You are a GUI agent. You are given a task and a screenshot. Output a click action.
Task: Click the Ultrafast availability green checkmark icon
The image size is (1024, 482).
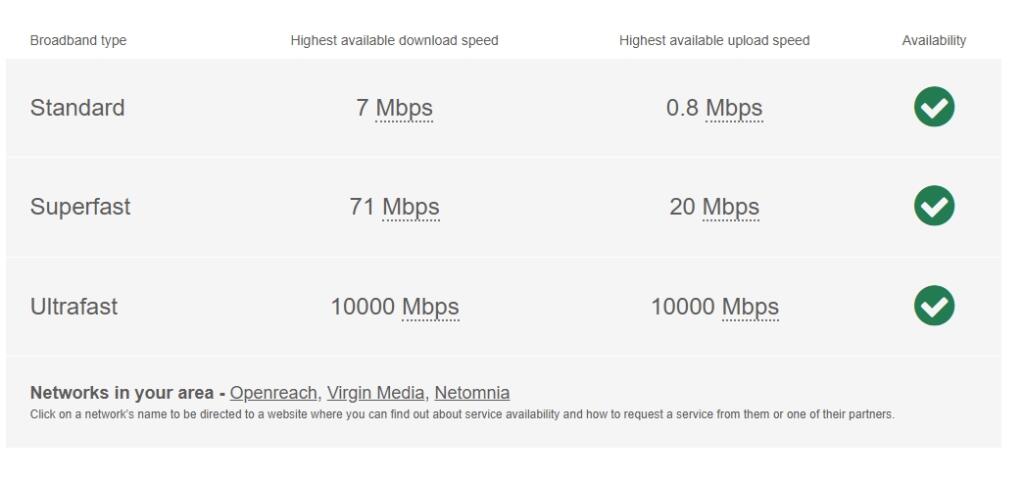click(x=934, y=306)
